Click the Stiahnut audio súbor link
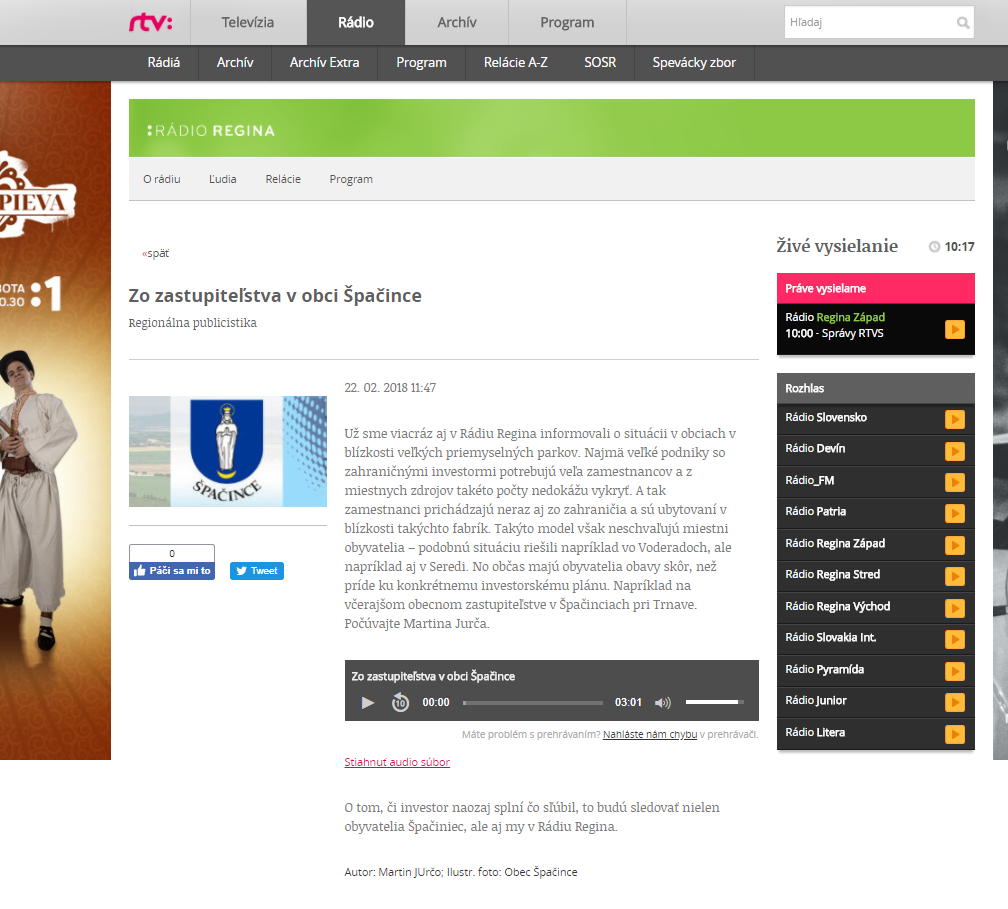Screen dimensions: 1008x909 pyautogui.click(x=397, y=762)
